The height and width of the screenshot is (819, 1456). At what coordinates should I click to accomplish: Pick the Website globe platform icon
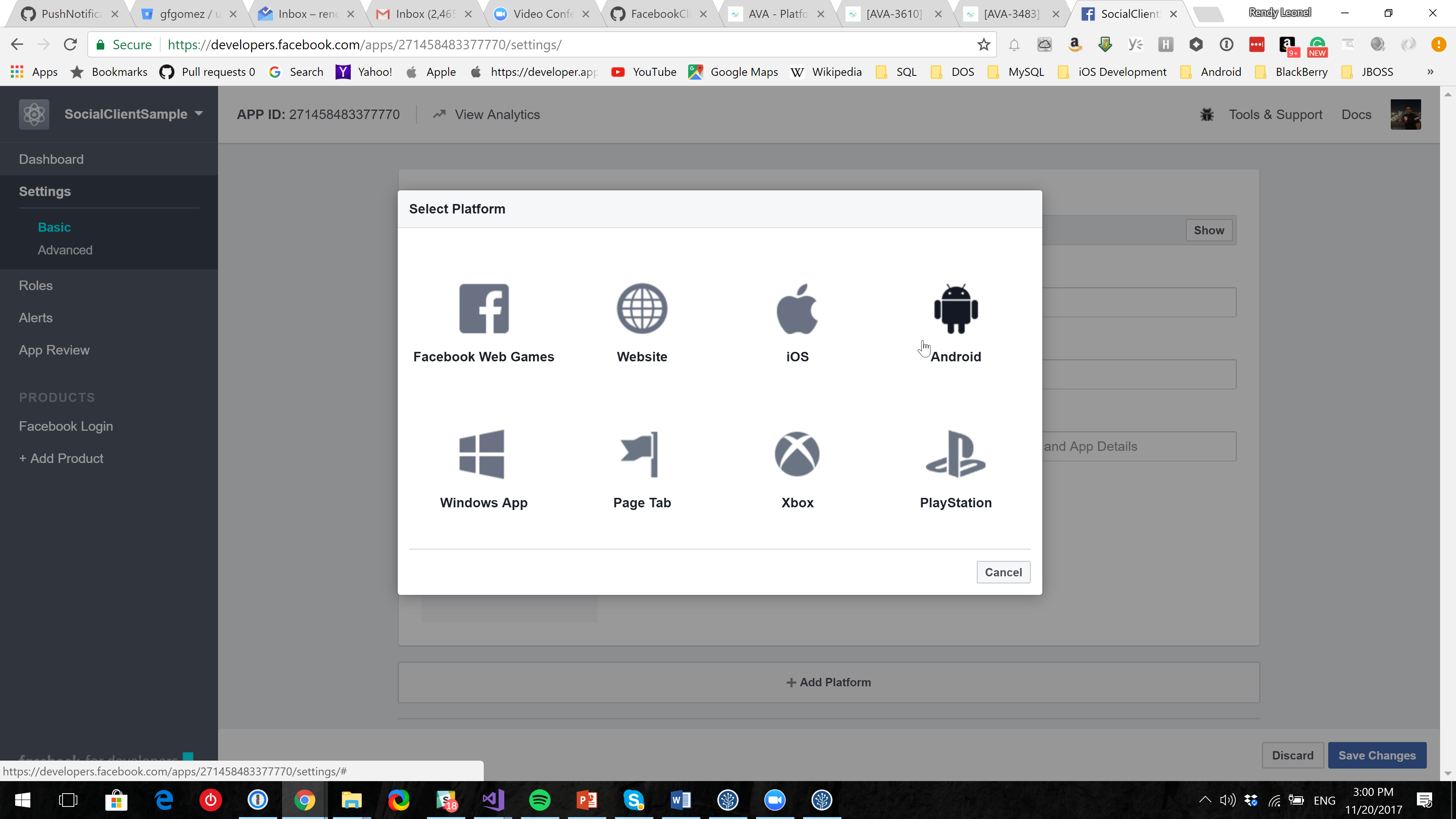pos(642,309)
